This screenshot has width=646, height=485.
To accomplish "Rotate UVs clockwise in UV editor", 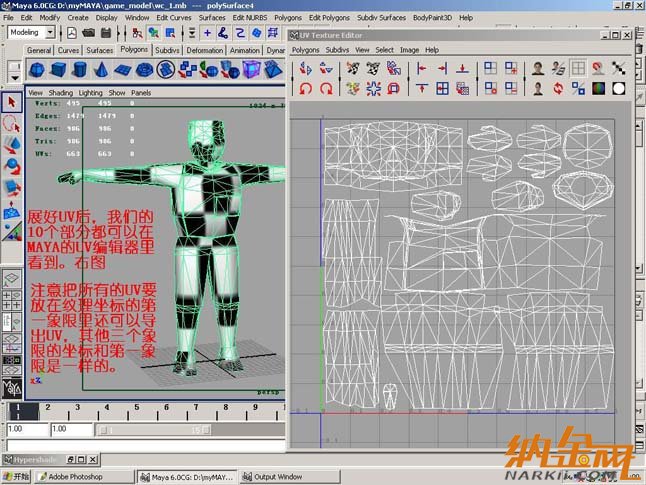I will coord(326,88).
